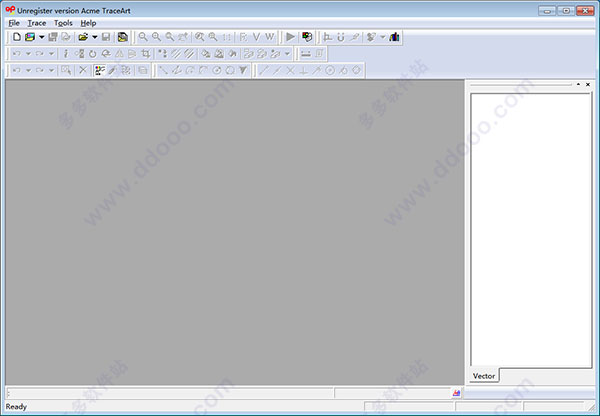
Task: Start tracing with the play arrow button
Action: [x=290, y=37]
